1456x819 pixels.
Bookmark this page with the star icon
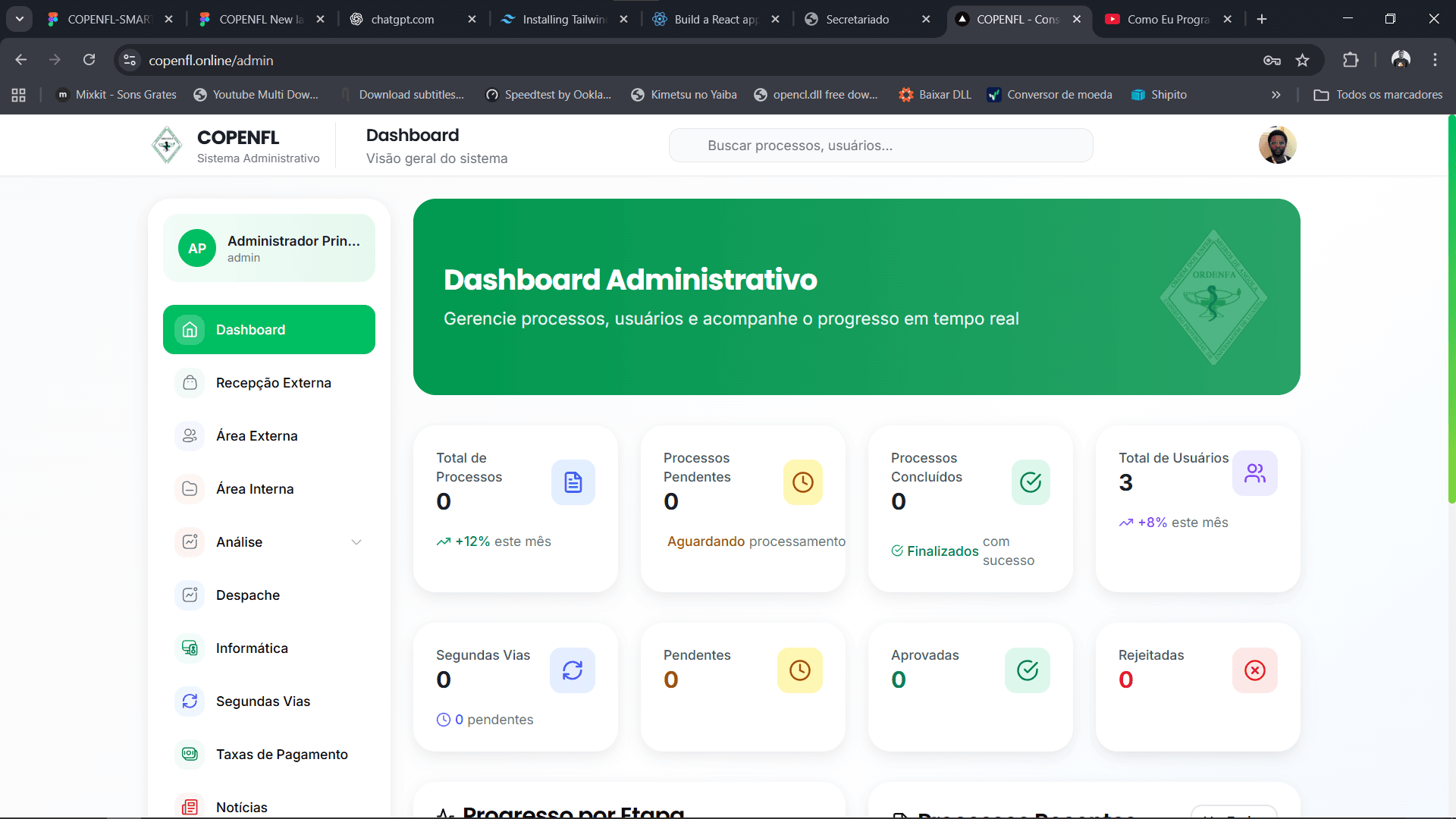[x=1302, y=60]
